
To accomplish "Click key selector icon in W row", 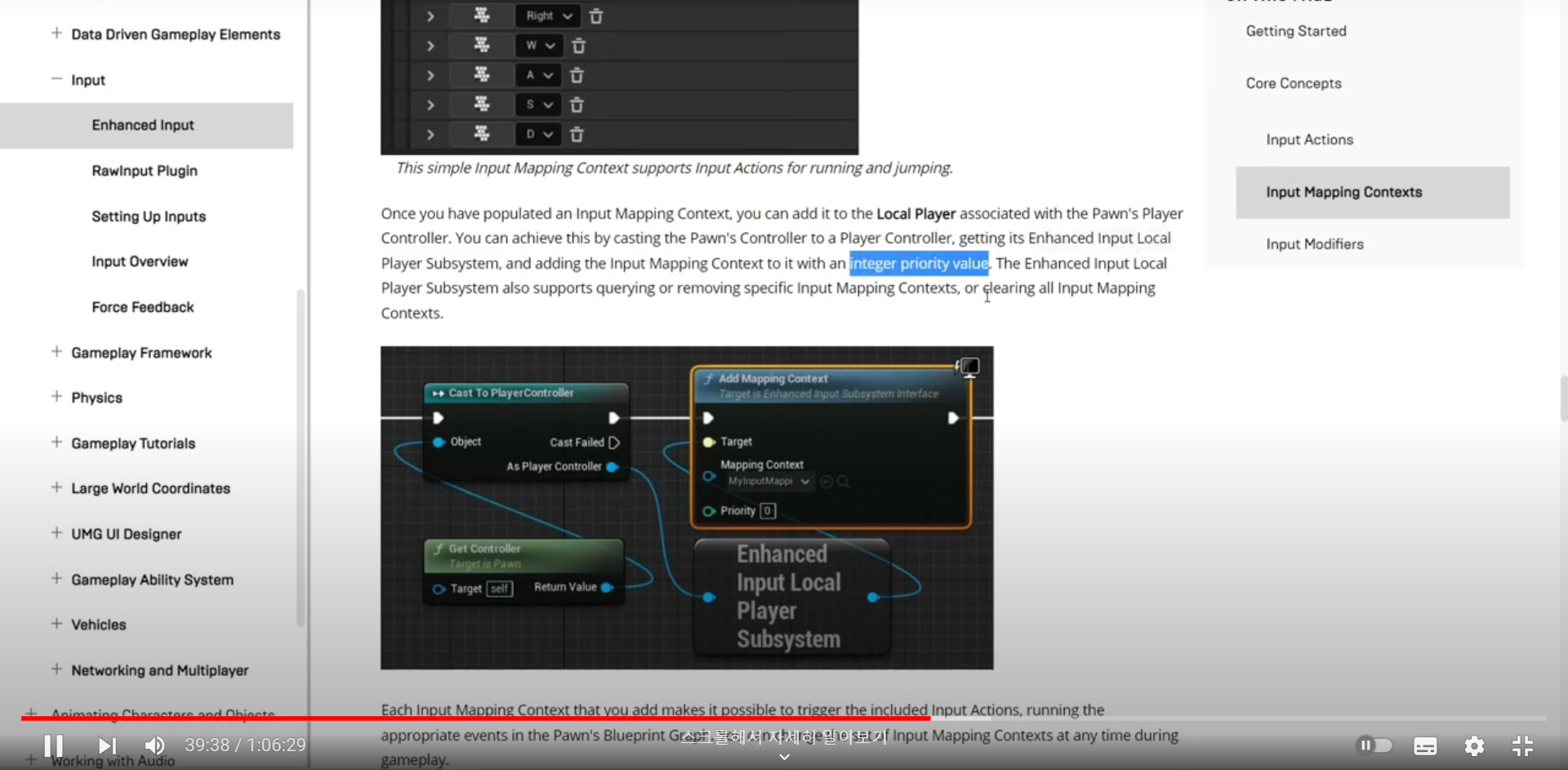I will tap(482, 45).
